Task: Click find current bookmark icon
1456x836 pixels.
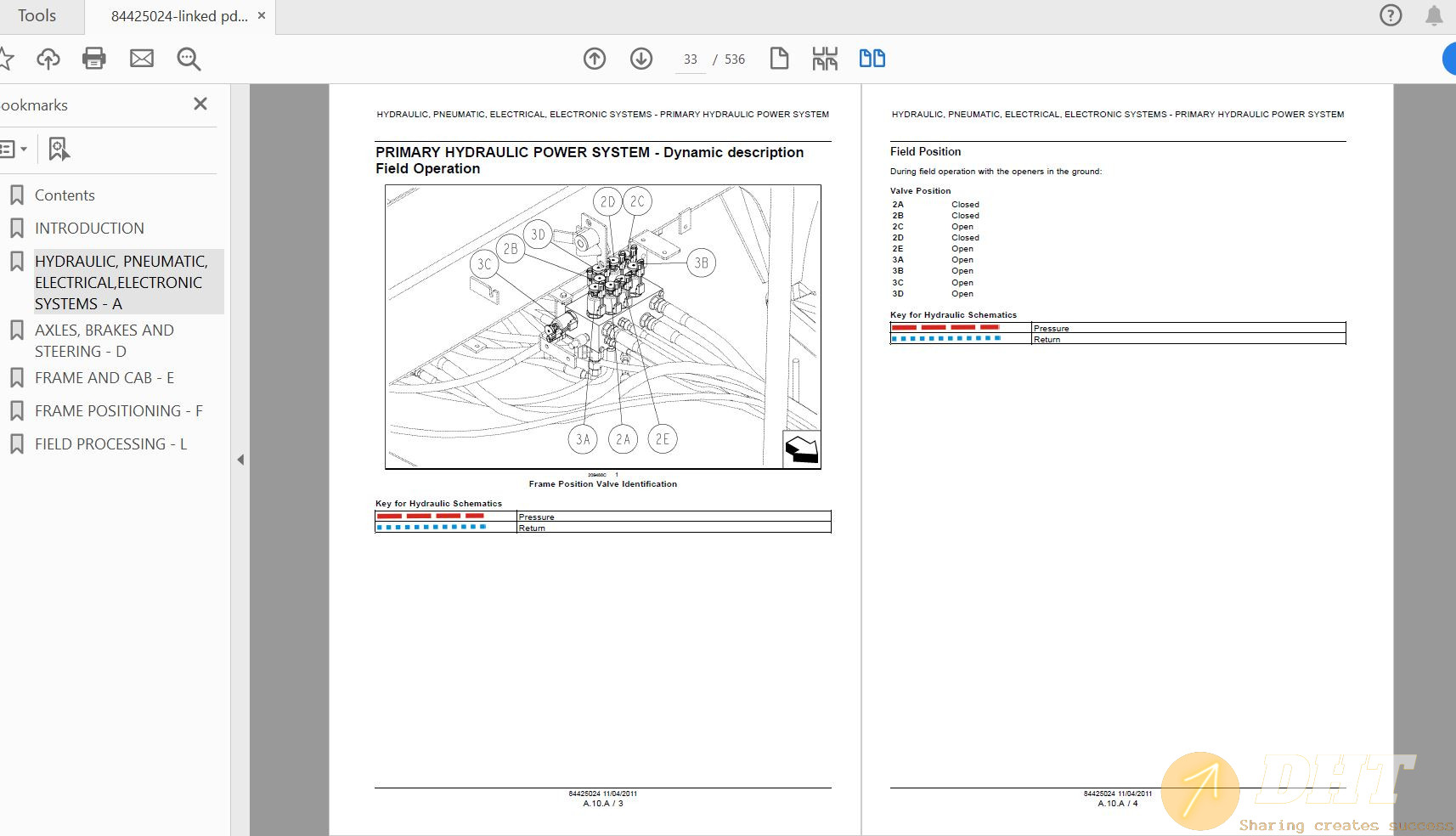Action: tap(59, 150)
